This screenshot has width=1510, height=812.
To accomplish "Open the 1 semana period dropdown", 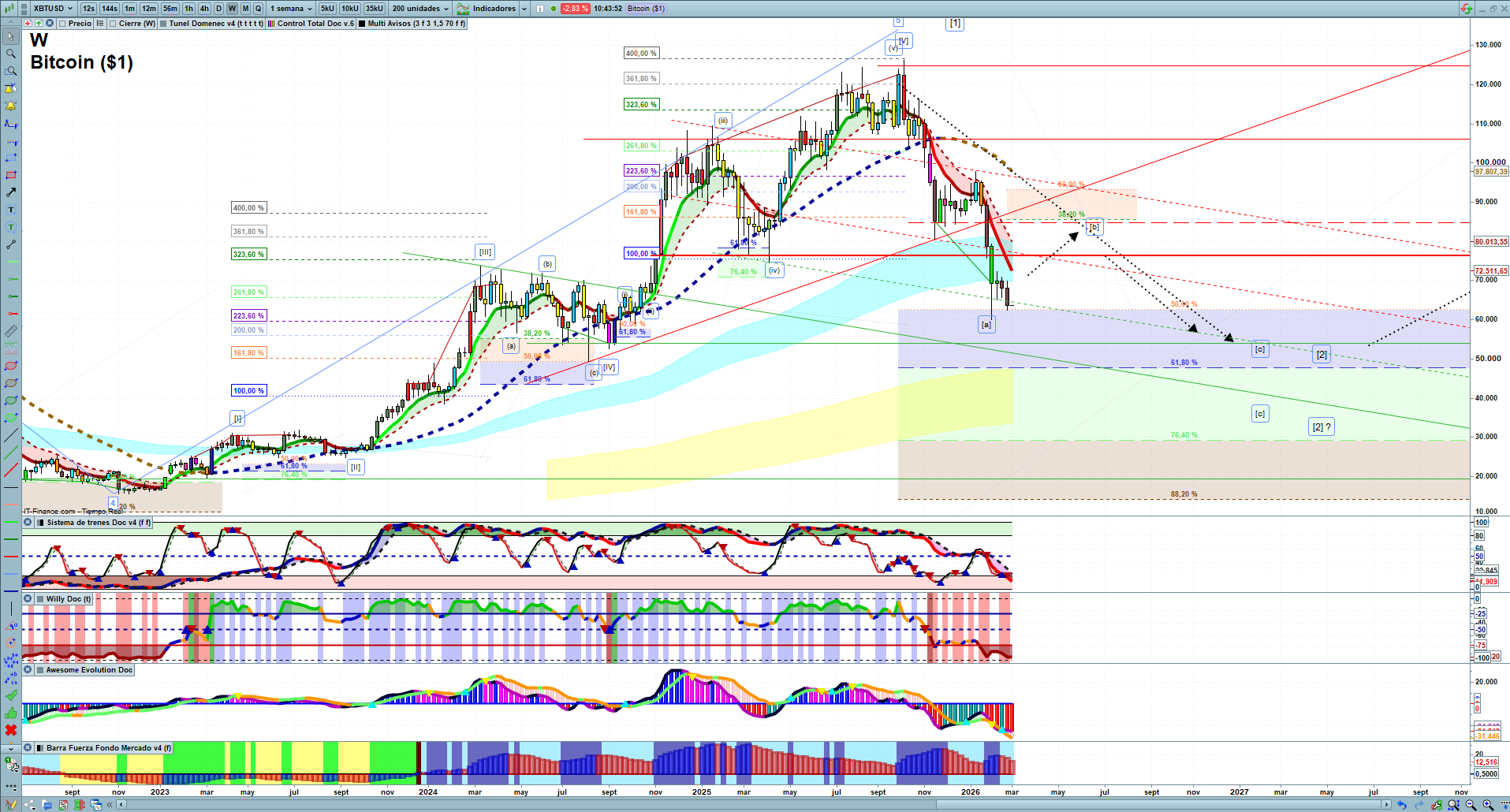I will [x=290, y=9].
